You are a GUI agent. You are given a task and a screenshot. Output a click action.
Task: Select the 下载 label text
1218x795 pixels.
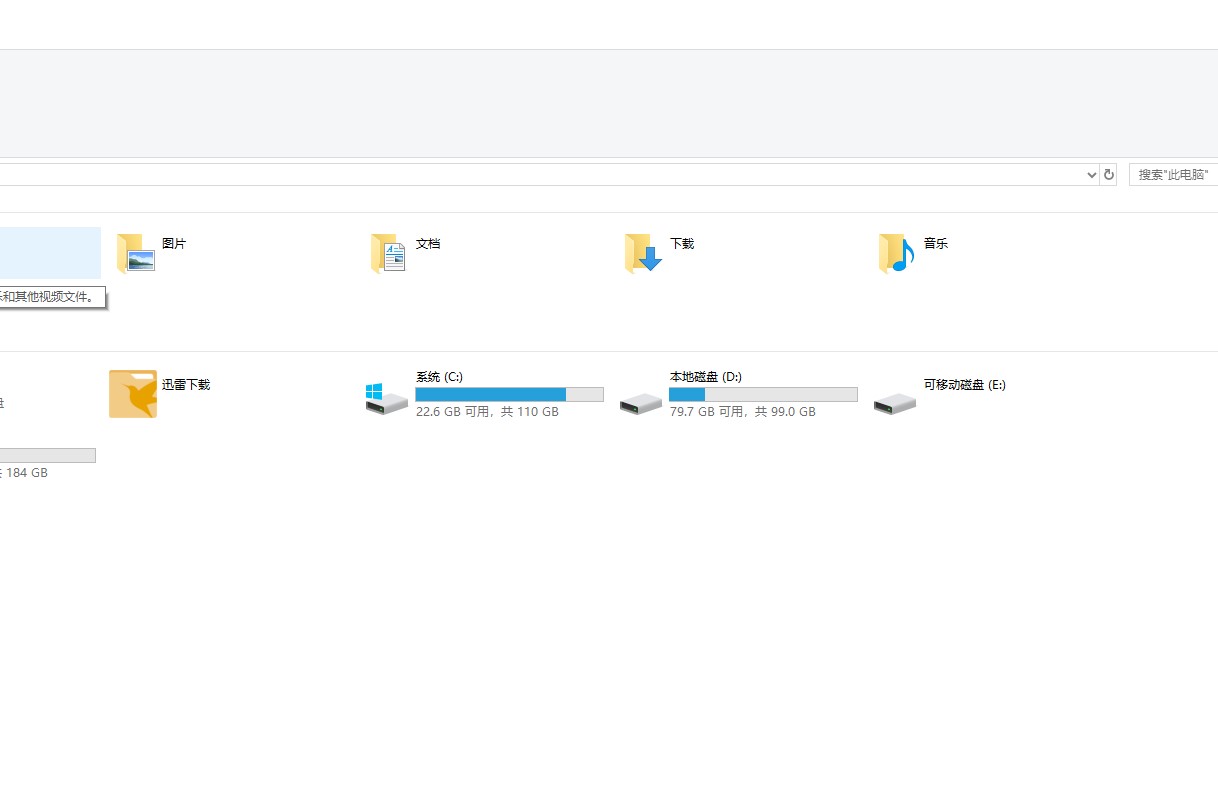(x=682, y=243)
